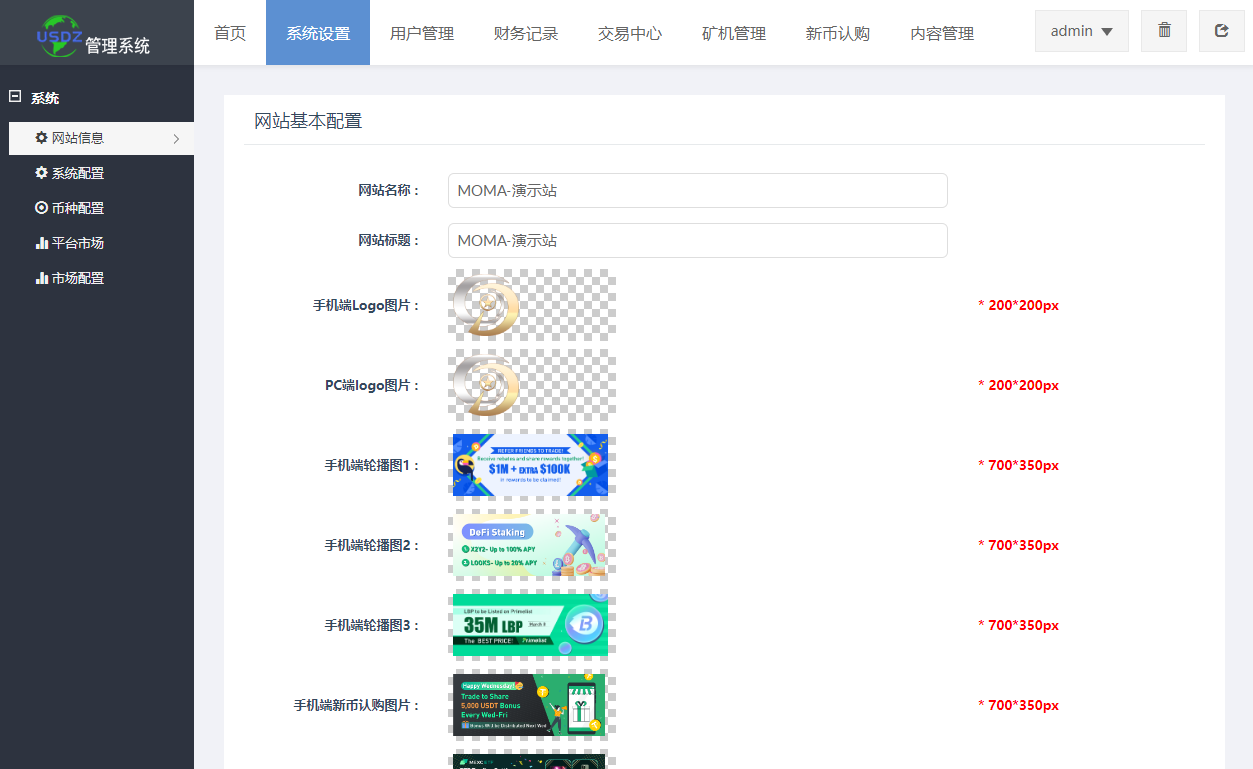The image size is (1253, 769).
Task: Click the 手机端轮播图1 banner thumbnail
Action: pyautogui.click(x=530, y=465)
